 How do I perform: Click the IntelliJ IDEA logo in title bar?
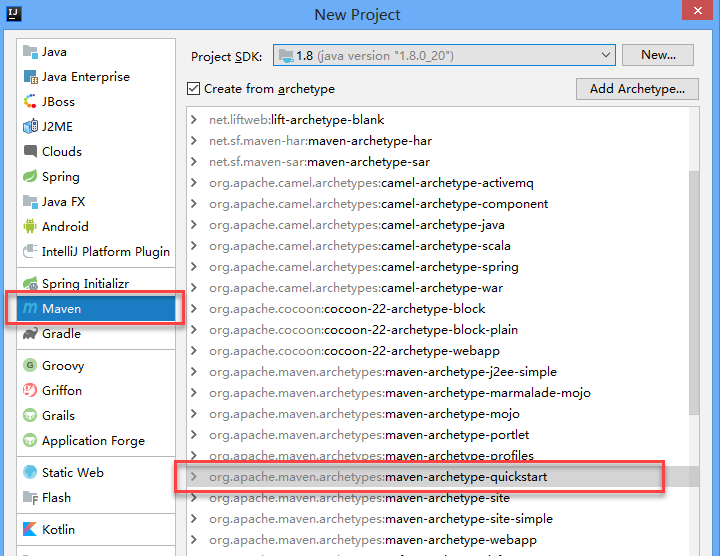pyautogui.click(x=14, y=14)
